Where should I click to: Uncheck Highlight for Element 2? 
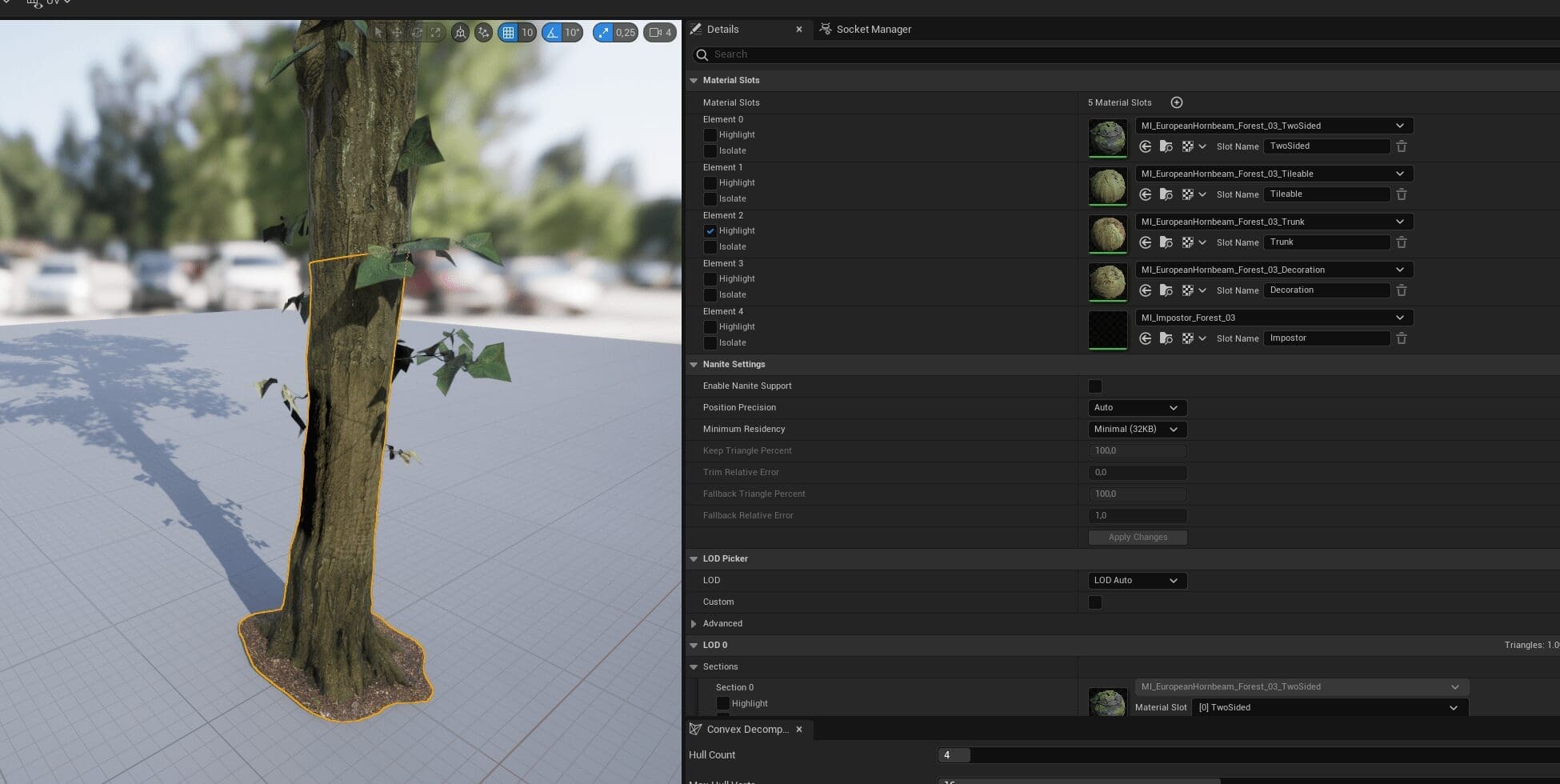(710, 231)
